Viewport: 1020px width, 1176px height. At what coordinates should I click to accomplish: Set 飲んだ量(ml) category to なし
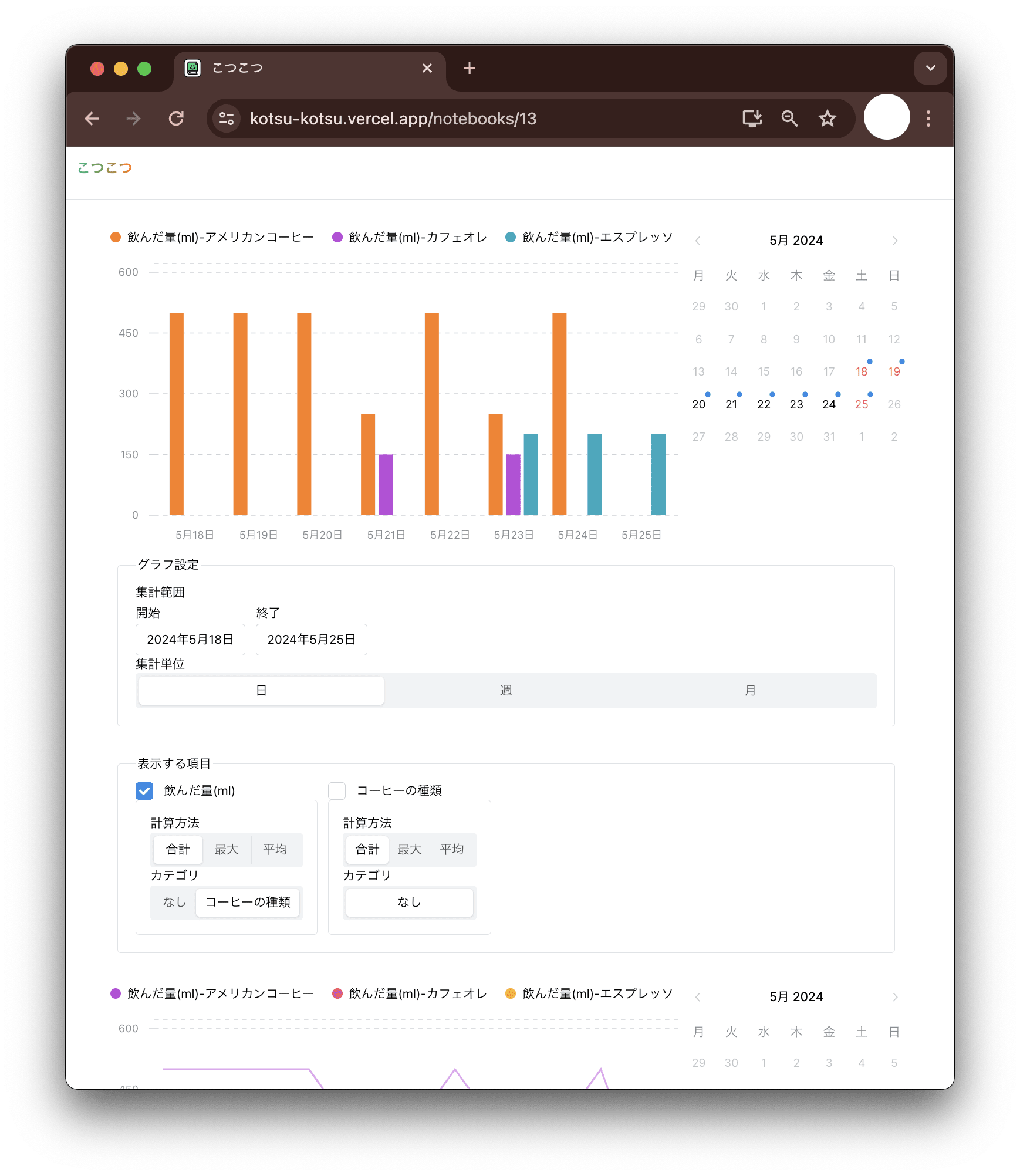click(x=174, y=903)
